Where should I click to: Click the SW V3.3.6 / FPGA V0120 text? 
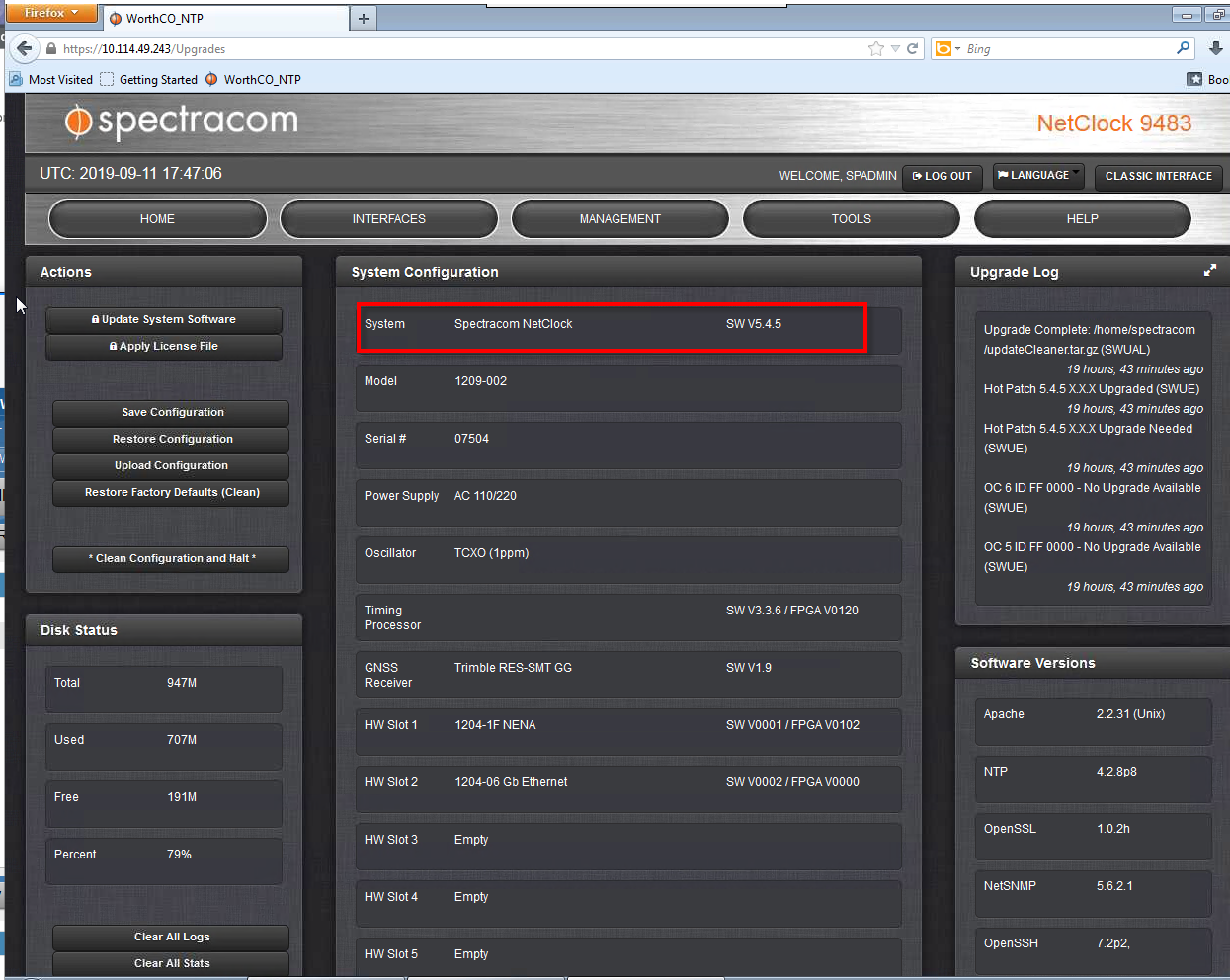pos(792,611)
